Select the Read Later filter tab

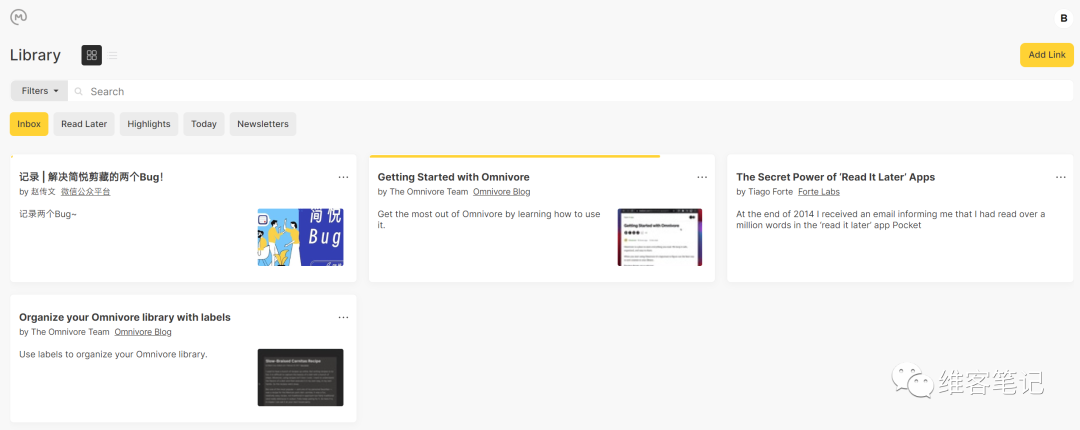point(84,124)
